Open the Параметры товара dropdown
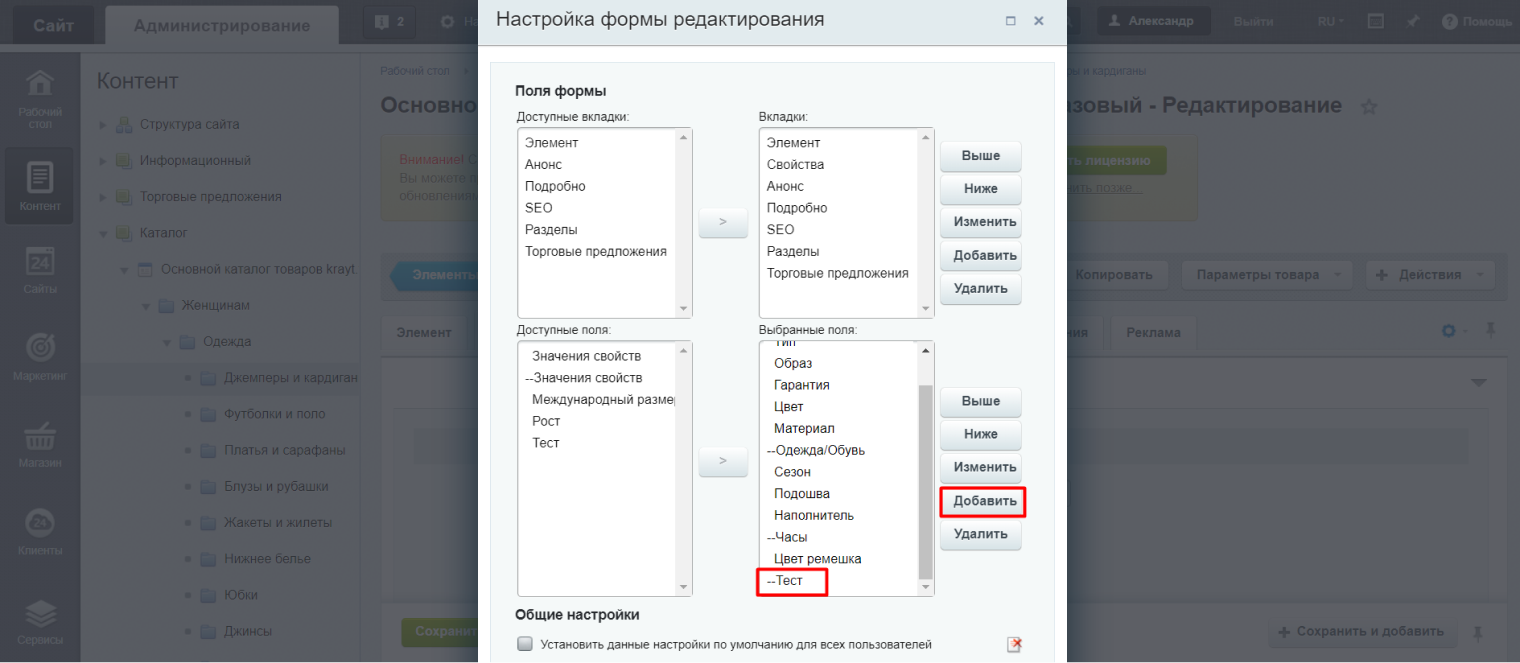 1266,275
